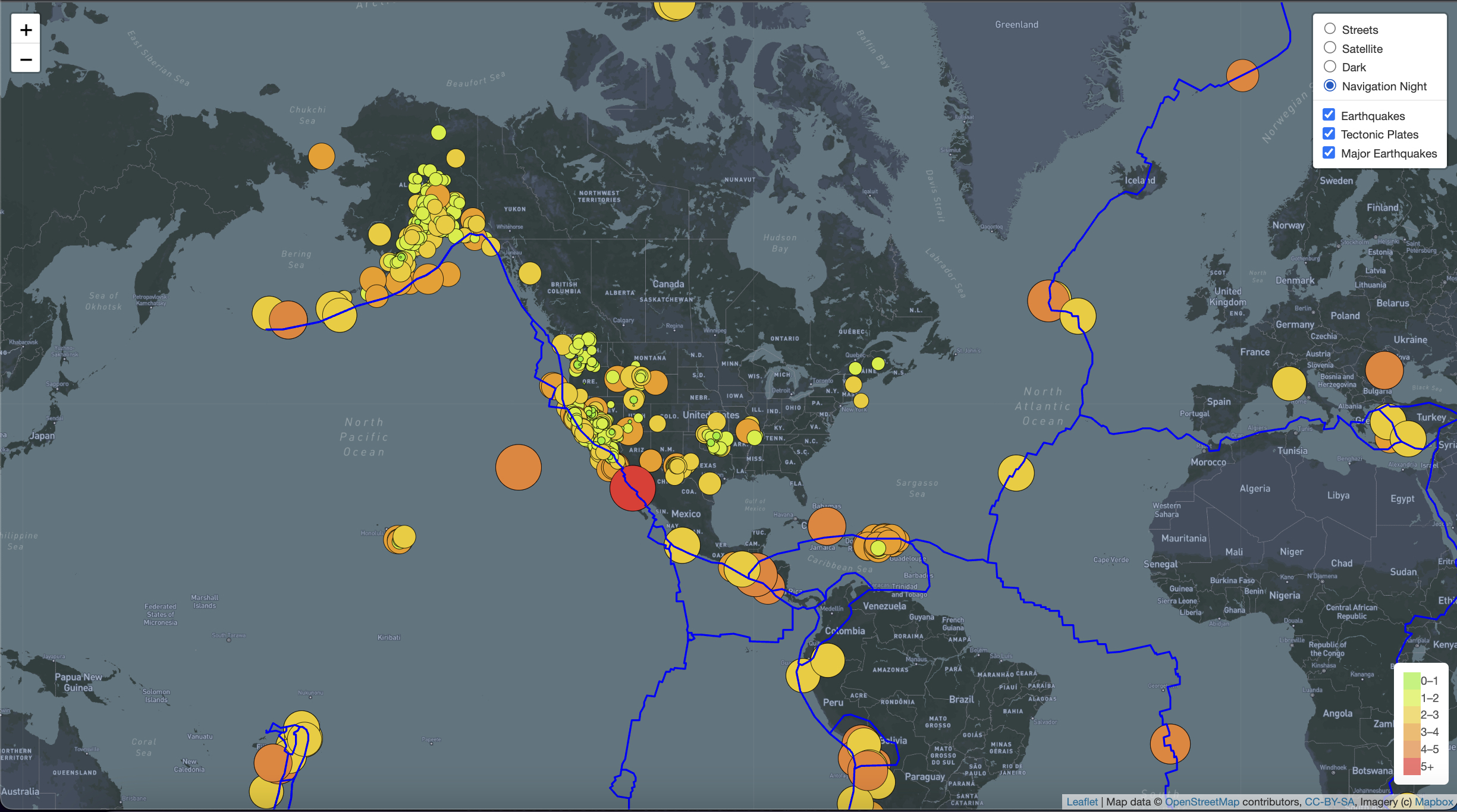Select the Streets map style
The height and width of the screenshot is (812, 1457).
pyautogui.click(x=1330, y=29)
